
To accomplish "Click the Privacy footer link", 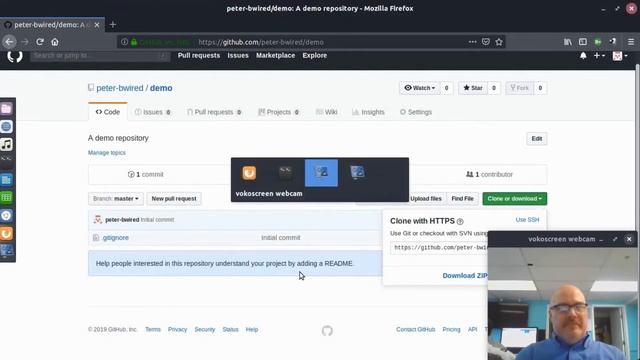I will click(x=177, y=329).
